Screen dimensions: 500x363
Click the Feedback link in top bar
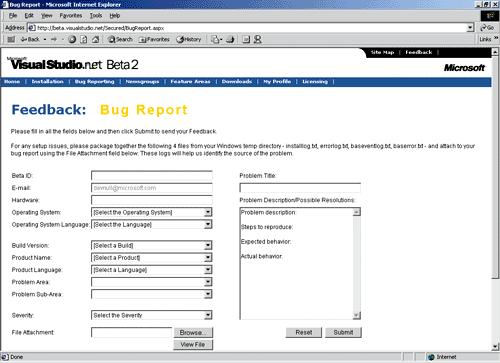419,52
